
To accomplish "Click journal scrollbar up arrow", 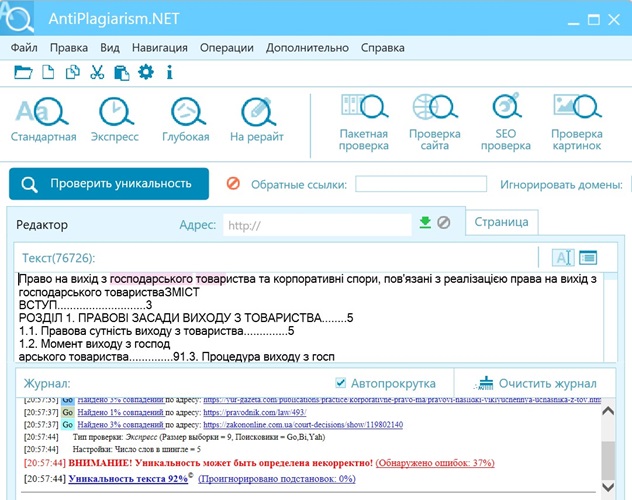I will 607,411.
